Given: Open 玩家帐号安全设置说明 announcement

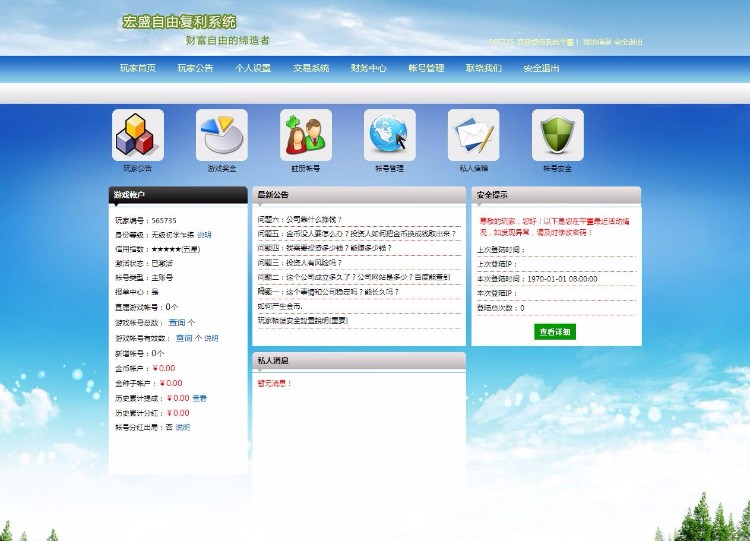Looking at the screenshot, I should tap(303, 320).
